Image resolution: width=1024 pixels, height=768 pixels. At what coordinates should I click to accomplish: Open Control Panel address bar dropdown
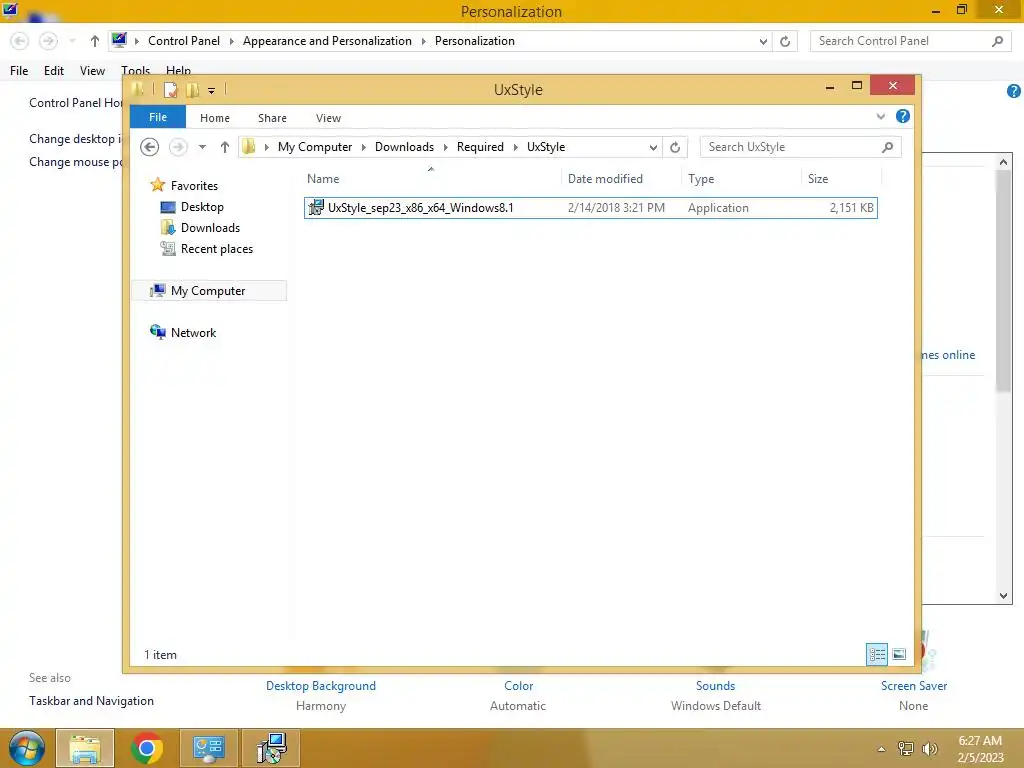pos(763,42)
